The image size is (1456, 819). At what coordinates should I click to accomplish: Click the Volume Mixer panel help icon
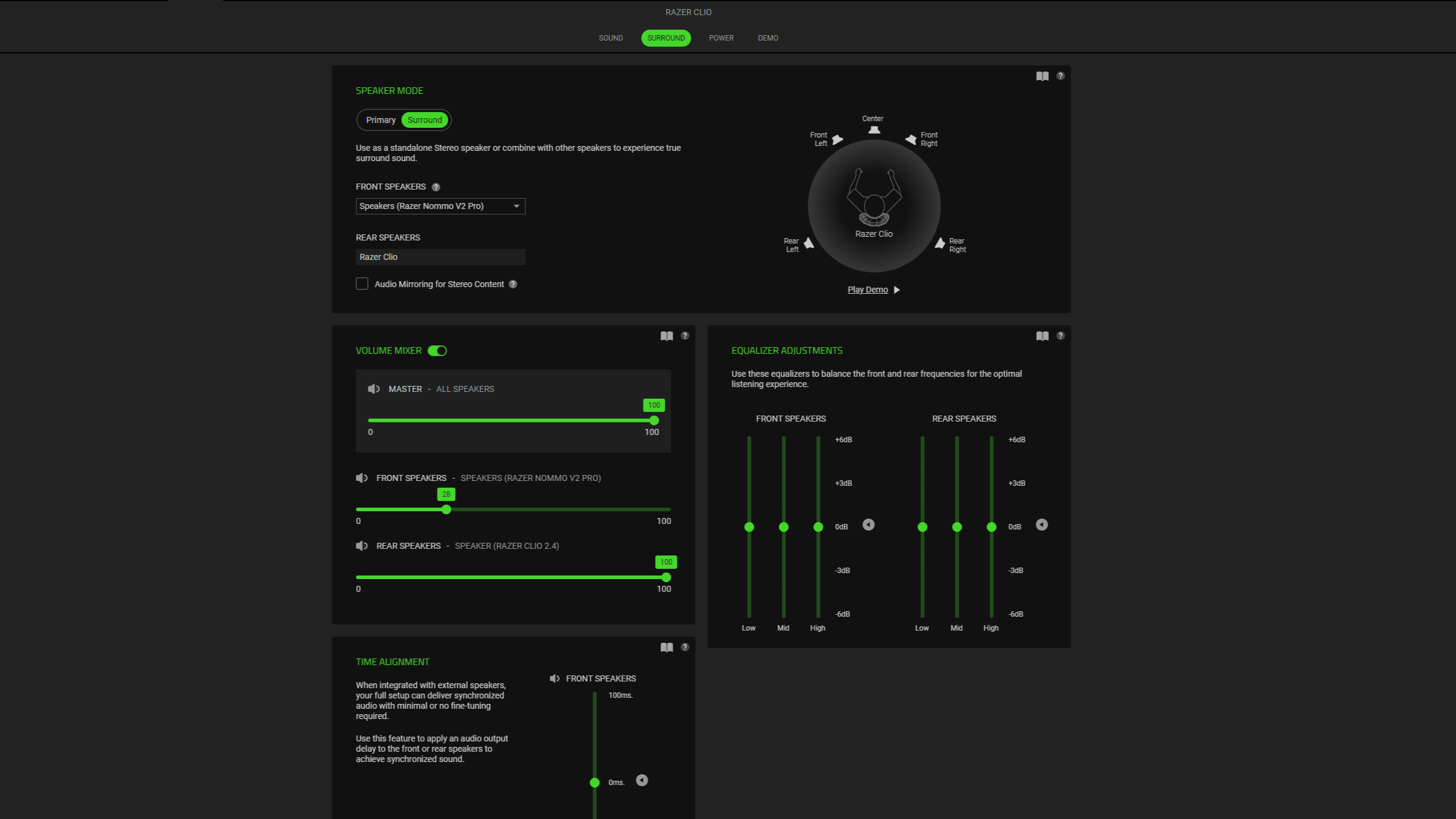pos(685,336)
